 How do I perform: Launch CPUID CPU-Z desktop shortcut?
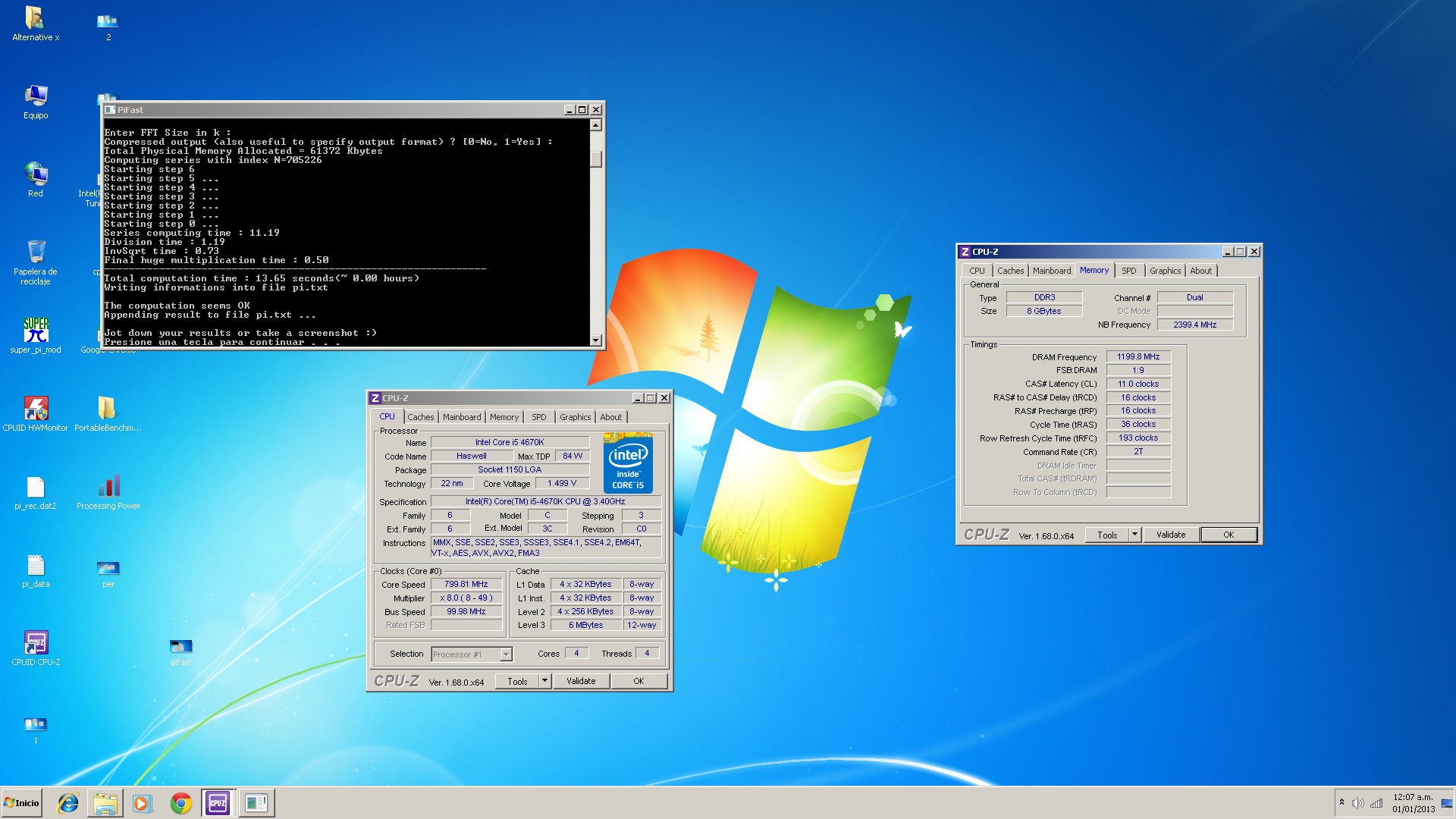tap(36, 648)
